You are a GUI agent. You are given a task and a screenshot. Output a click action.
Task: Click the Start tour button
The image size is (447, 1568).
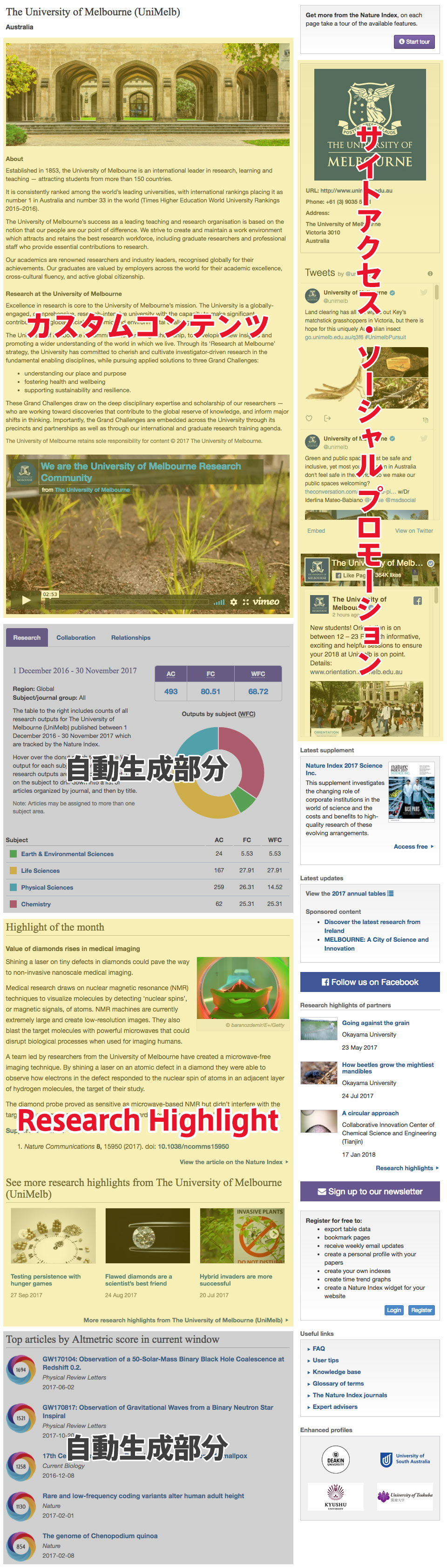(x=414, y=41)
